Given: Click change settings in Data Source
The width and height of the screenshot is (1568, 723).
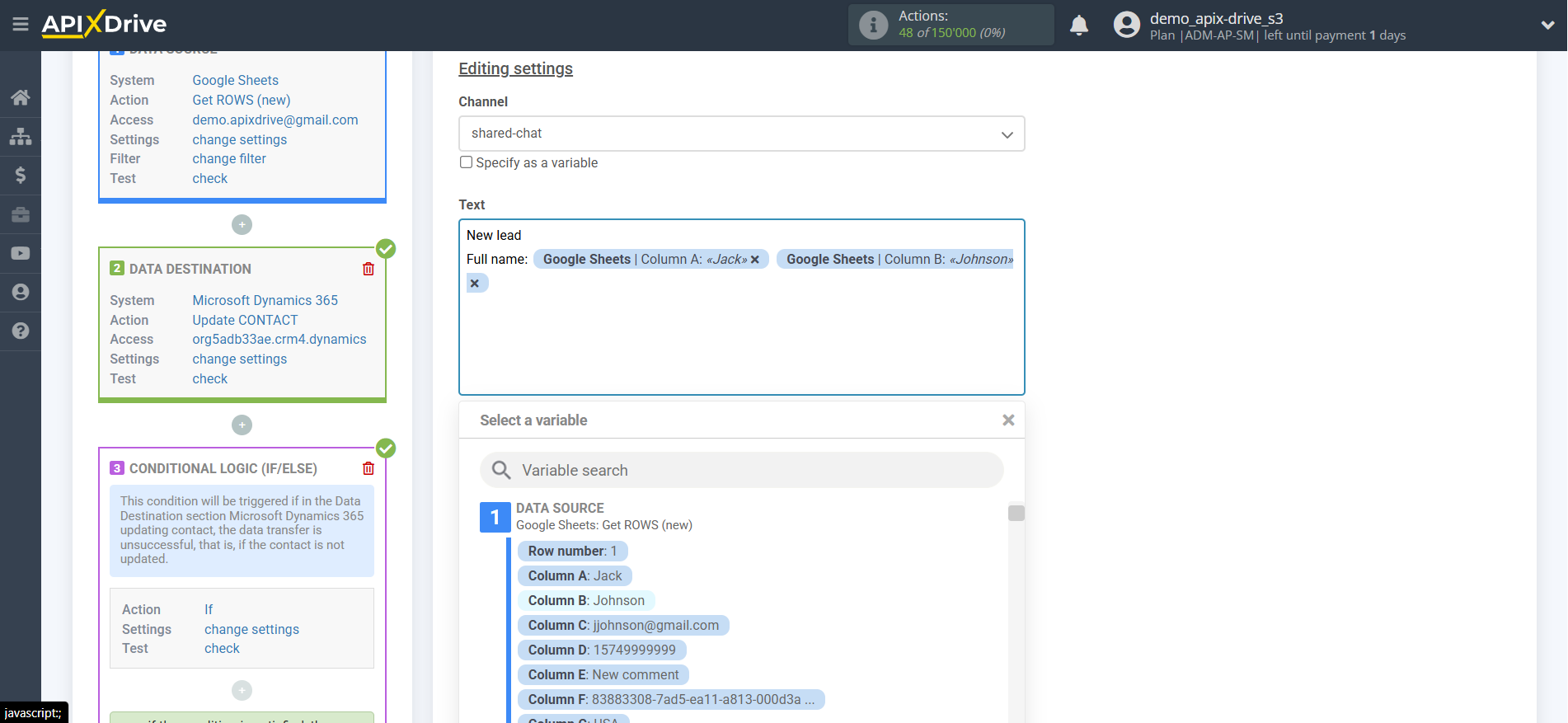Looking at the screenshot, I should pyautogui.click(x=240, y=139).
